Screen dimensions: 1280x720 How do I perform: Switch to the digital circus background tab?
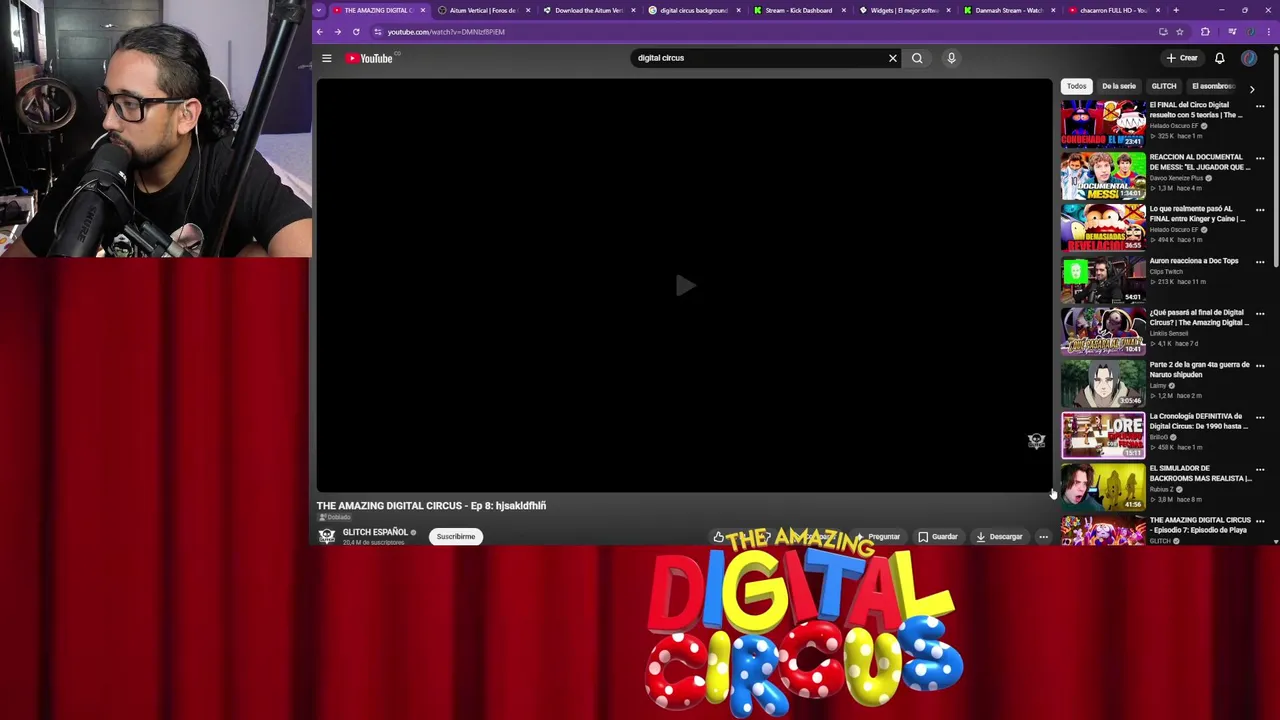coord(694,10)
